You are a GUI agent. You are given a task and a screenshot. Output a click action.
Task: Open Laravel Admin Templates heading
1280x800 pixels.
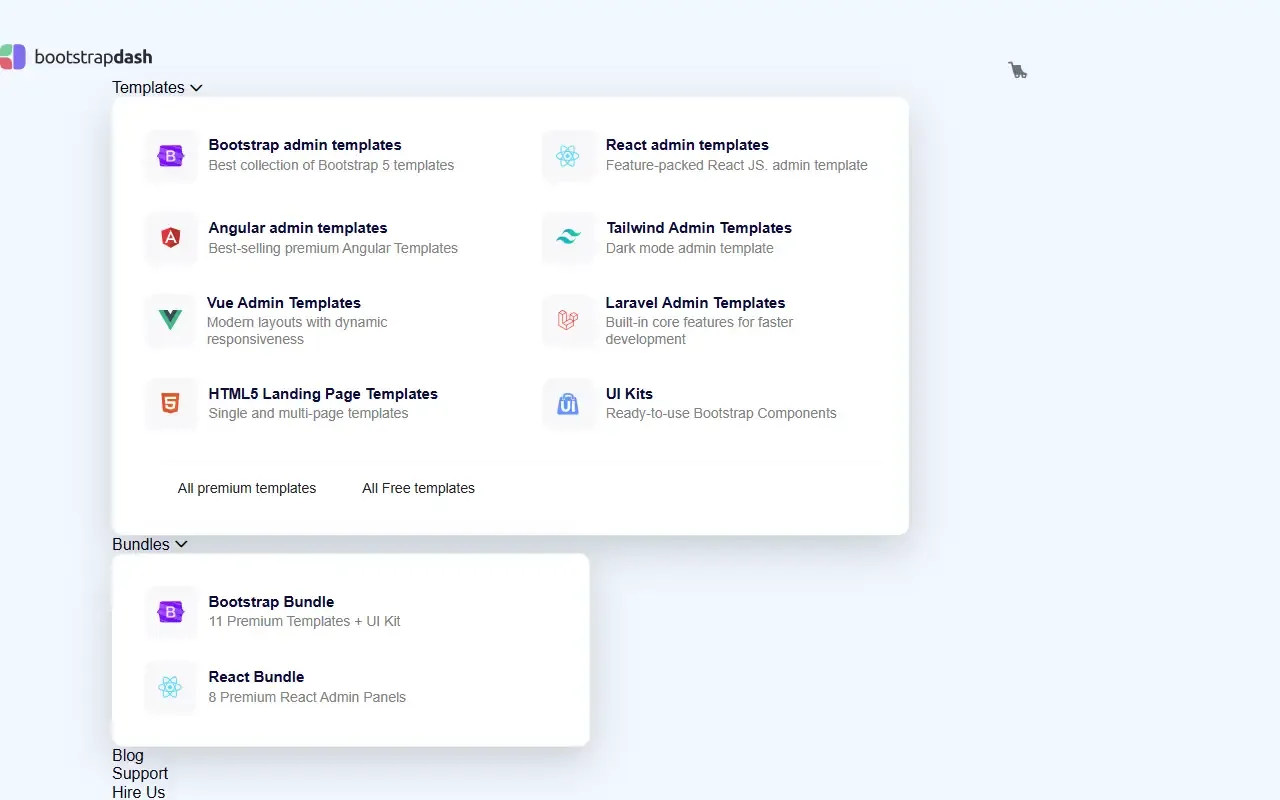pyautogui.click(x=695, y=303)
